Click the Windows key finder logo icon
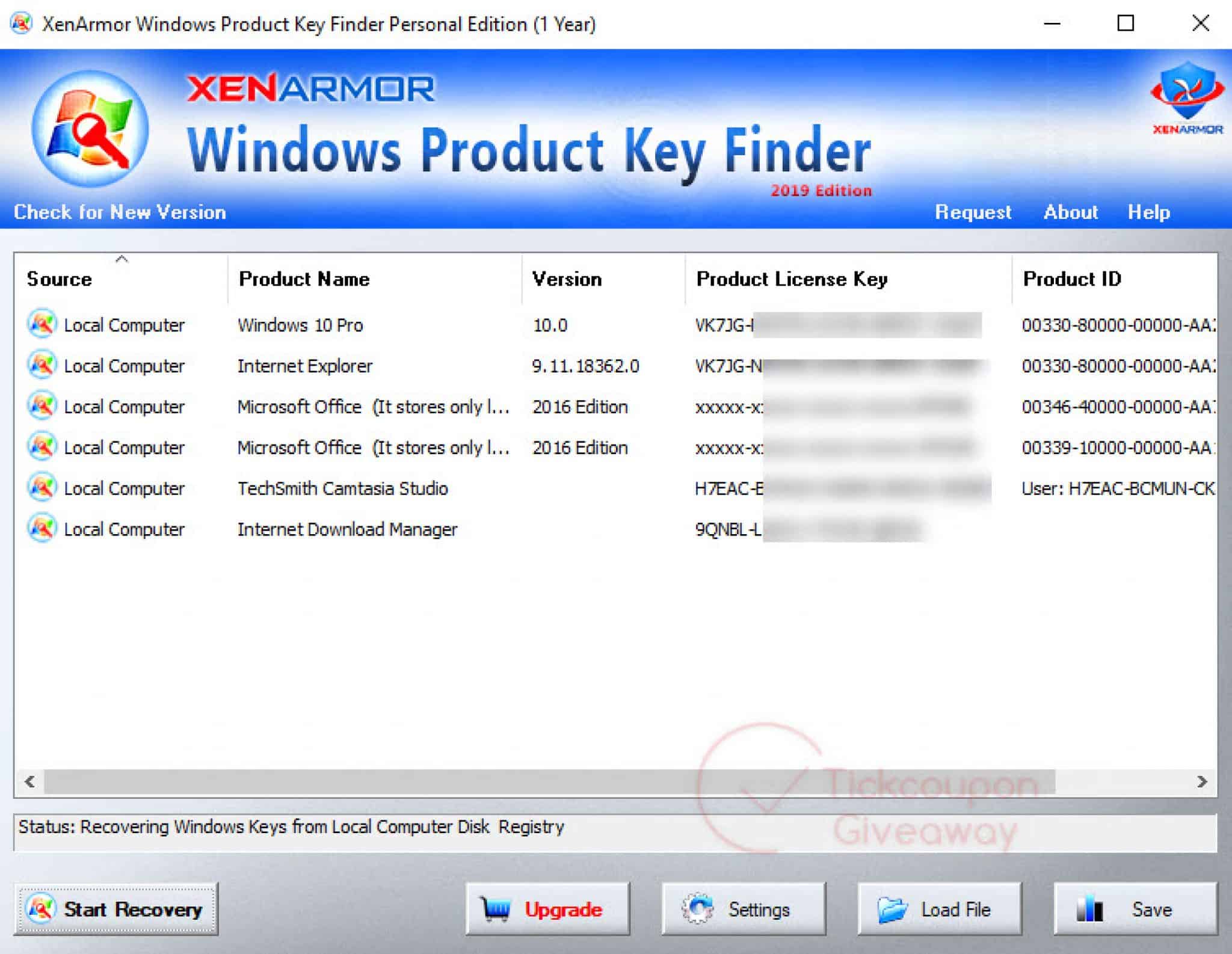The height and width of the screenshot is (954, 1232). [x=90, y=129]
